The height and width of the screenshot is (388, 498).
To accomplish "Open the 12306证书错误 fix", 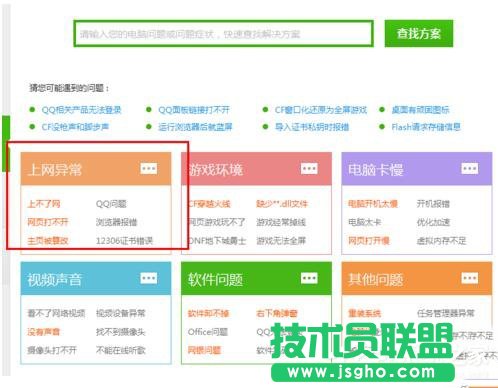I will 124,241.
